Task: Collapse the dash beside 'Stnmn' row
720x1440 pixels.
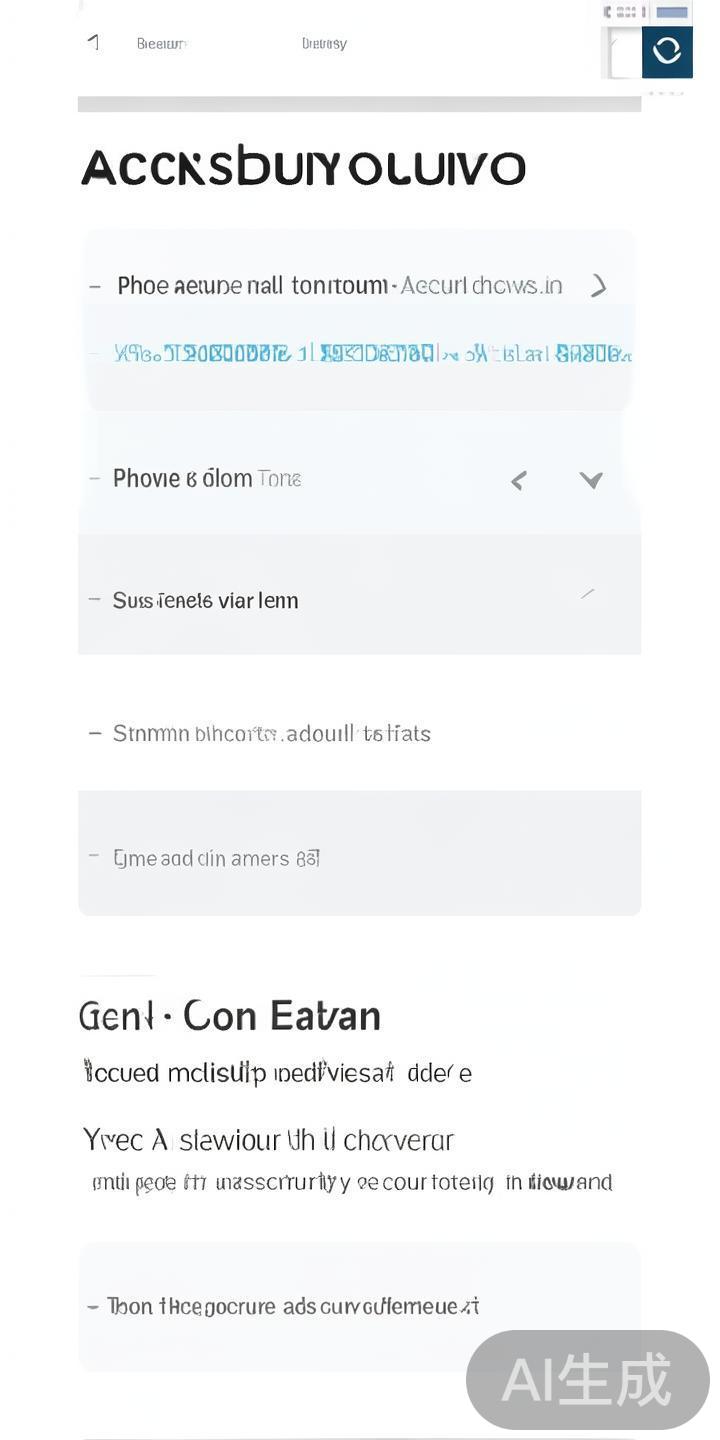Action: coord(95,733)
